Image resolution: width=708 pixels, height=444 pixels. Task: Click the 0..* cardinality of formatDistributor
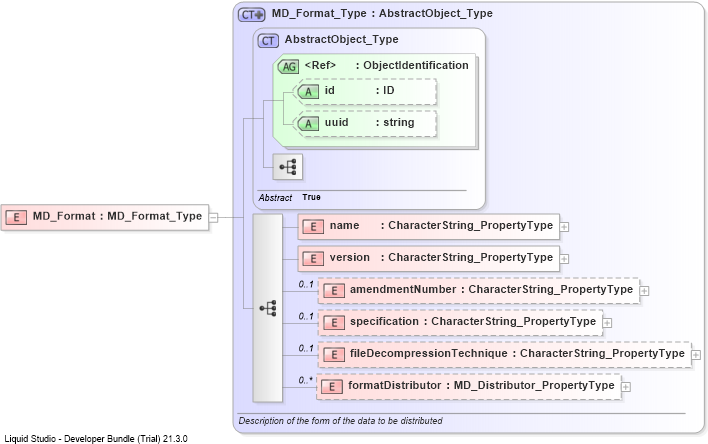tap(306, 380)
